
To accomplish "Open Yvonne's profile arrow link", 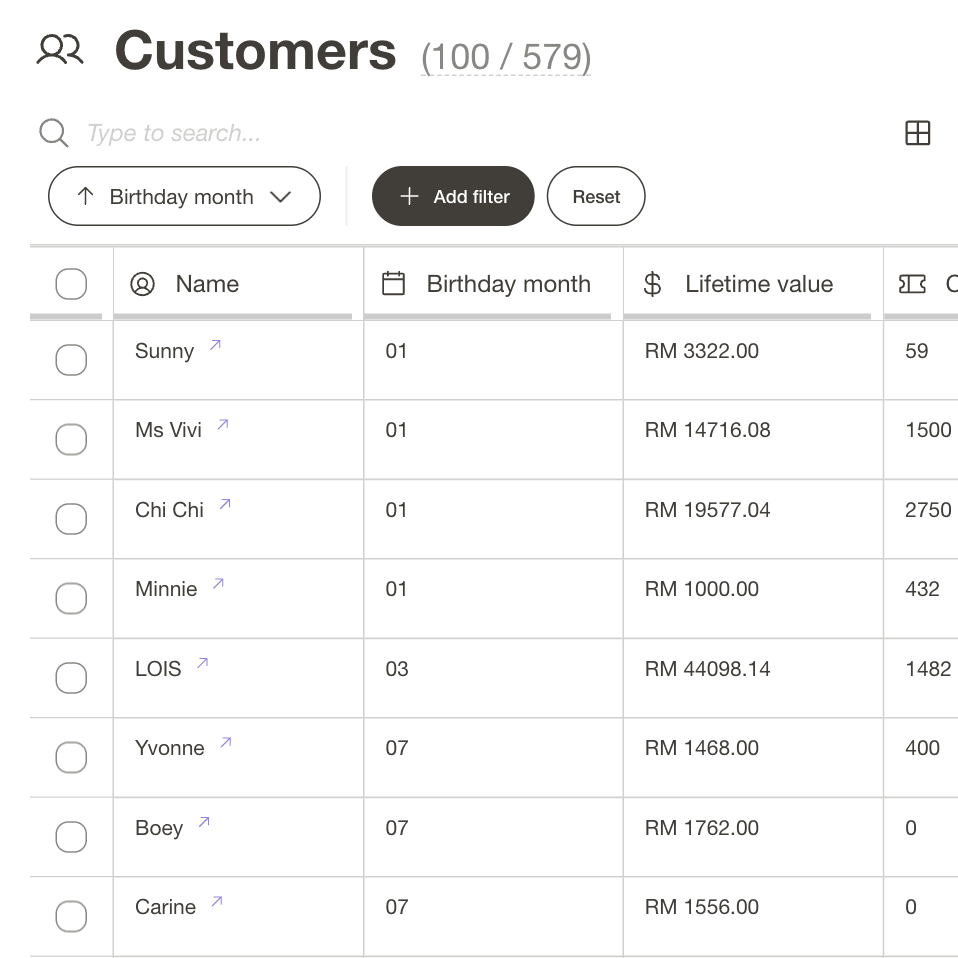I will coord(226,742).
